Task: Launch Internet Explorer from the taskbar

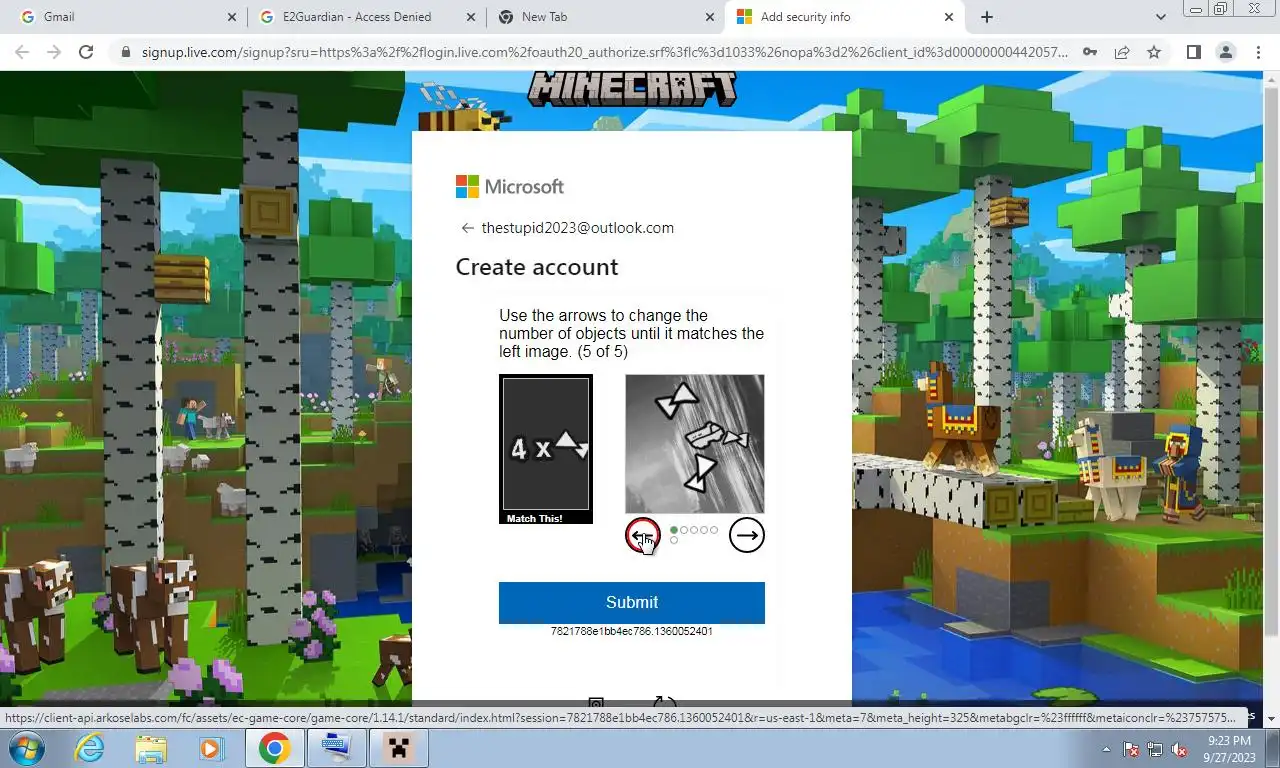Action: pos(90,748)
